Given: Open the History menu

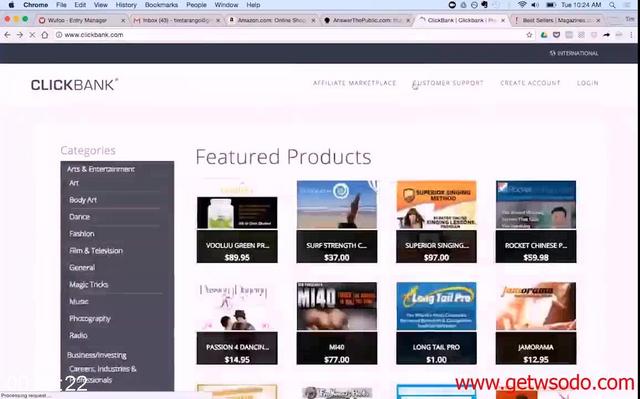Looking at the screenshot, I should pos(126,5).
